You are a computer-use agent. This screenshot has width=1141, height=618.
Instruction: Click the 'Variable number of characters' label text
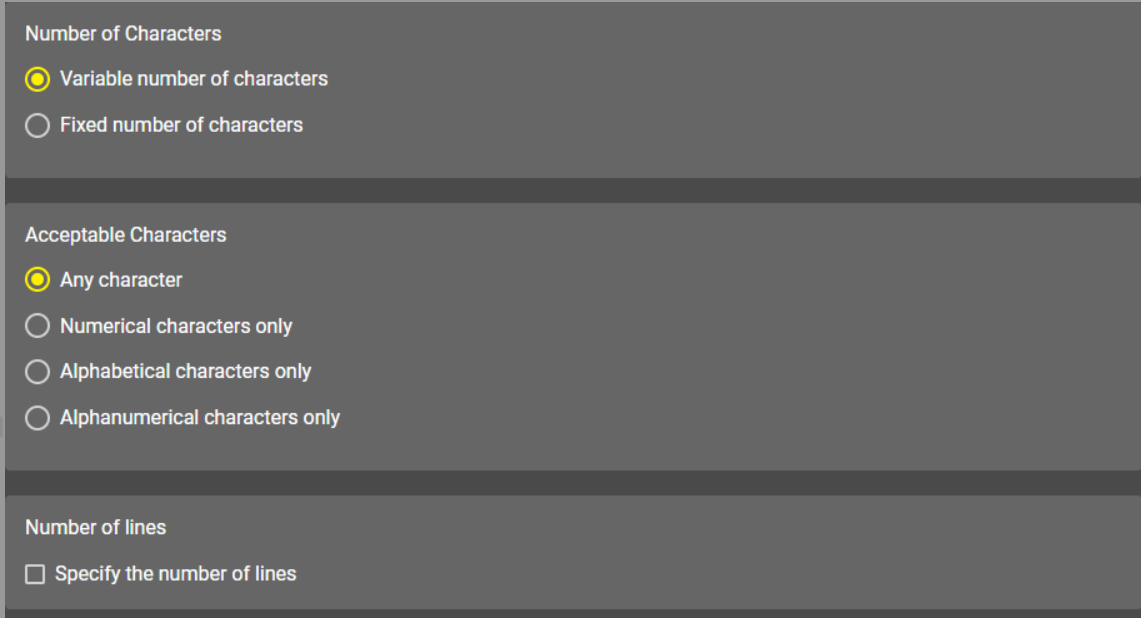click(x=193, y=79)
